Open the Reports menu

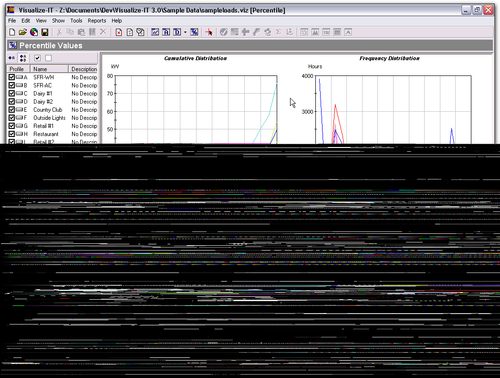point(97,21)
